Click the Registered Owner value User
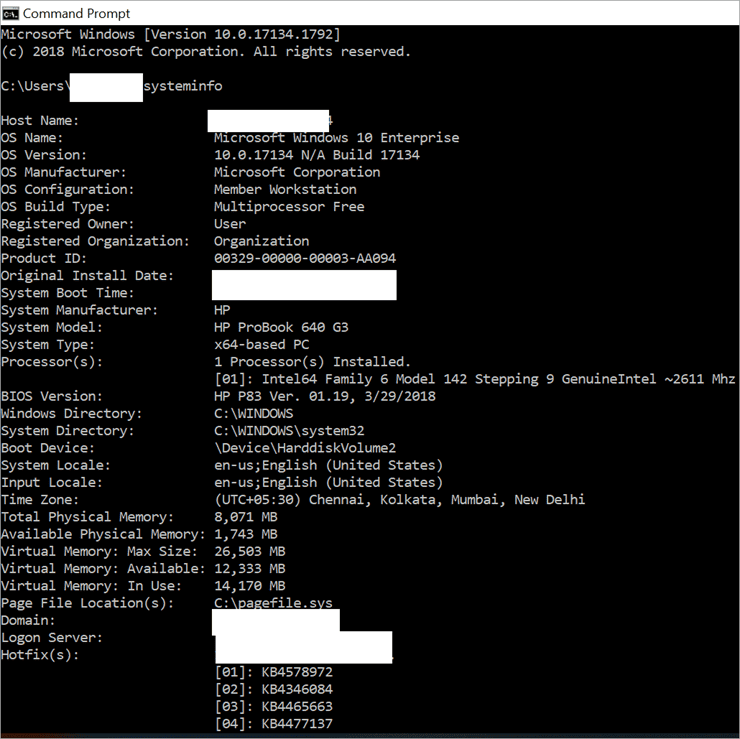This screenshot has height=739, width=740. pyautogui.click(x=230, y=224)
